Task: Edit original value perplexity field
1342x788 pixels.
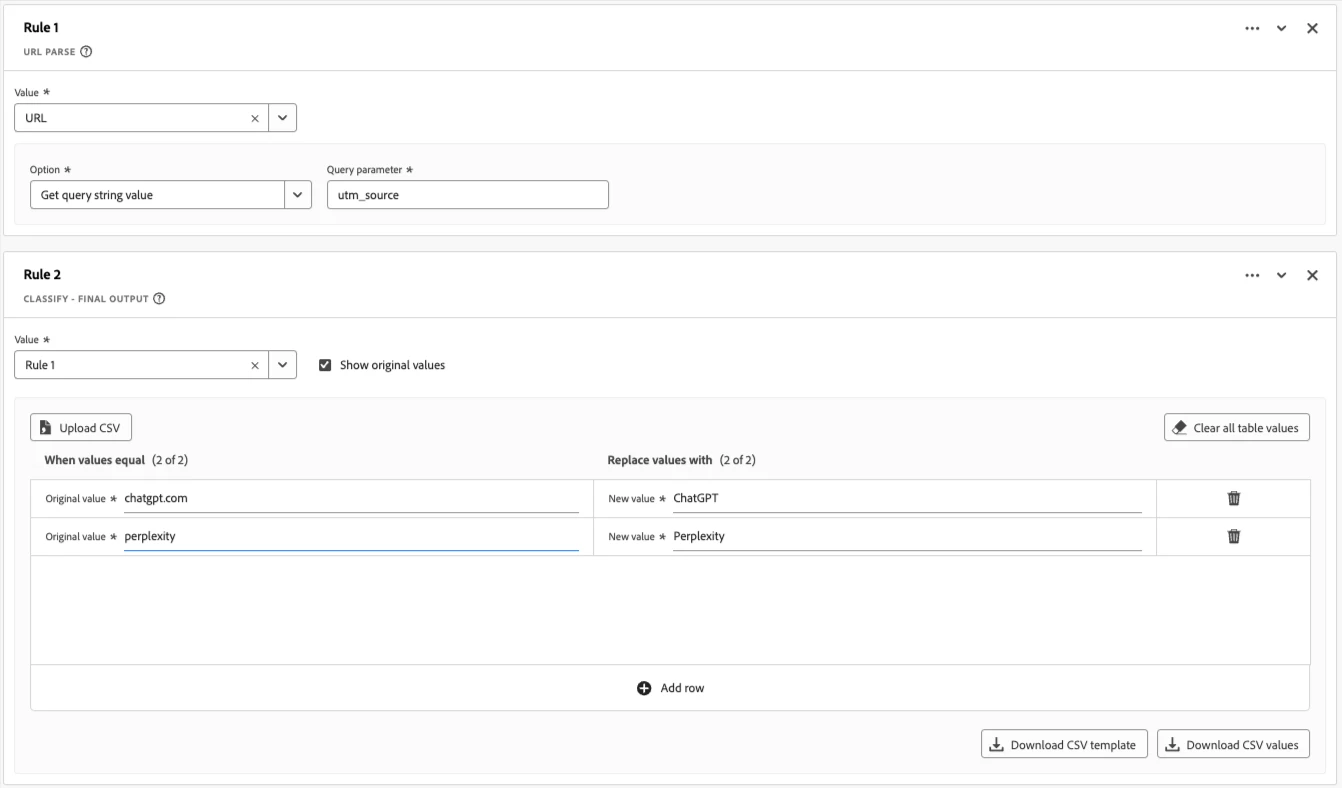Action: [351, 536]
